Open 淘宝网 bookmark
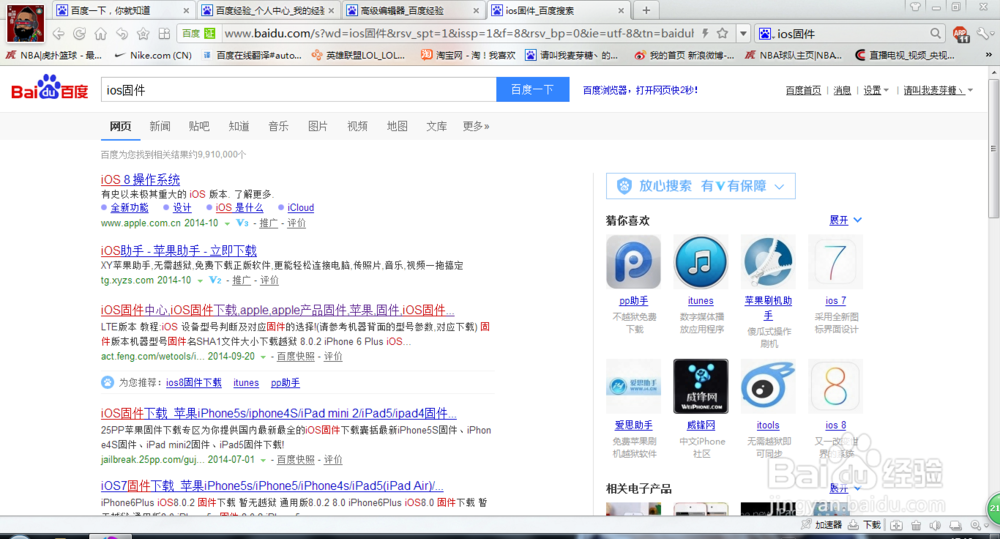Image resolution: width=1000 pixels, height=539 pixels. [468, 55]
